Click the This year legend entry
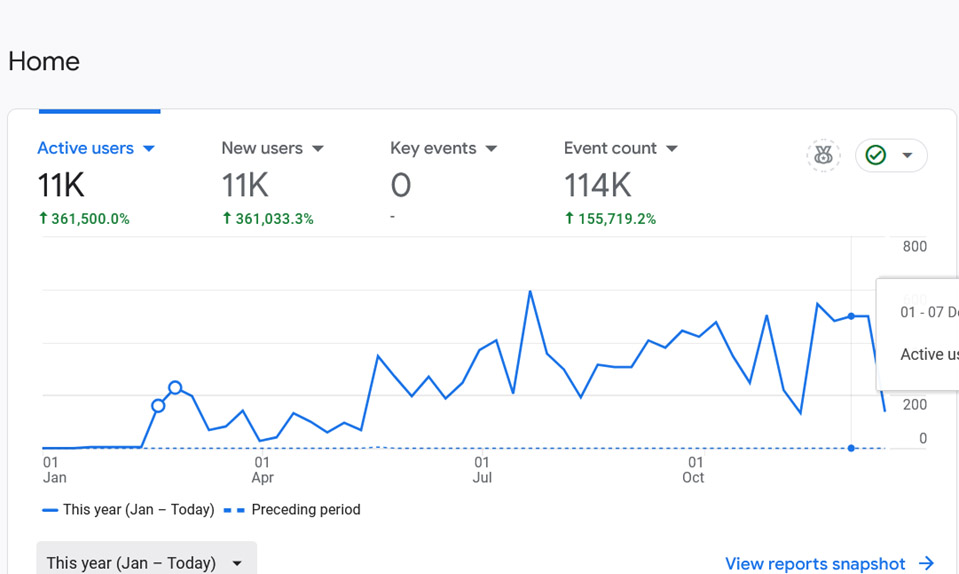Screen dimensions: 959x574 pos(128,510)
